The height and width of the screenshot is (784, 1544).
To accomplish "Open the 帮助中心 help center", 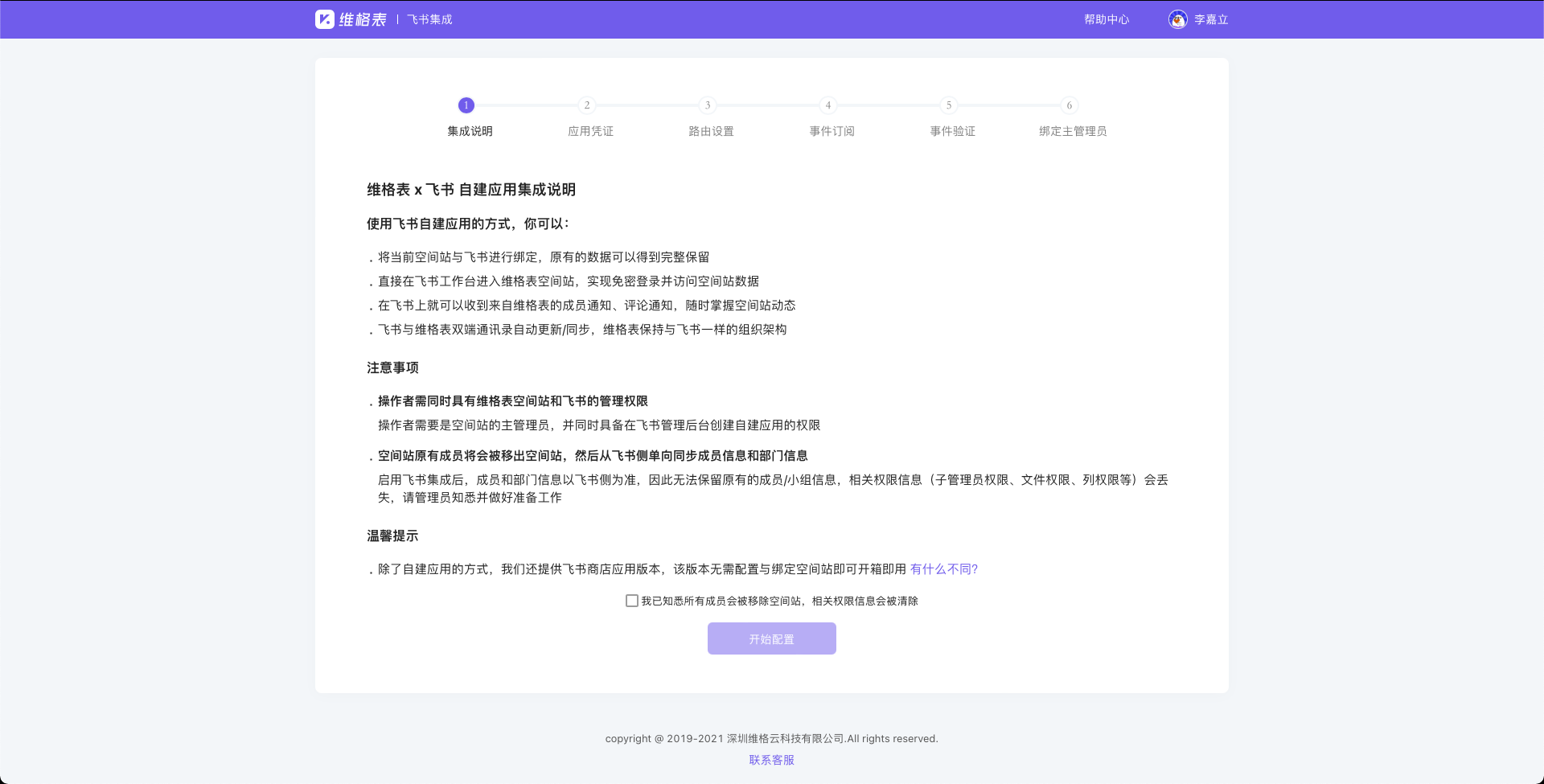I will (1107, 19).
